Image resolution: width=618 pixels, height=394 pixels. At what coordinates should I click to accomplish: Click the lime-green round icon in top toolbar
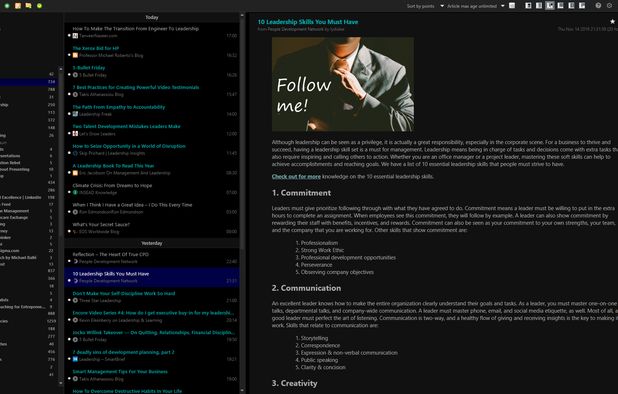click(x=39, y=6)
